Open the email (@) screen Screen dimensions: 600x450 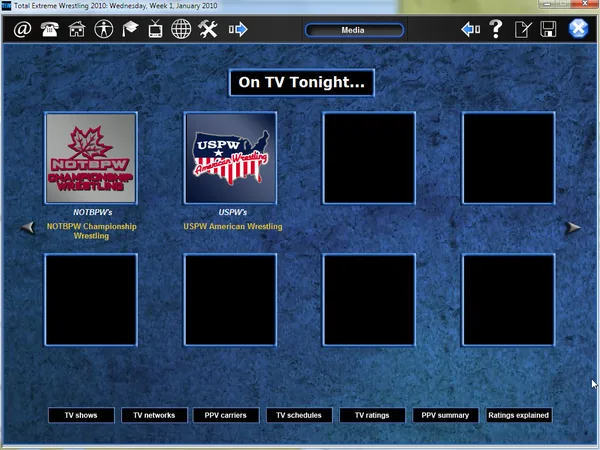click(22, 29)
